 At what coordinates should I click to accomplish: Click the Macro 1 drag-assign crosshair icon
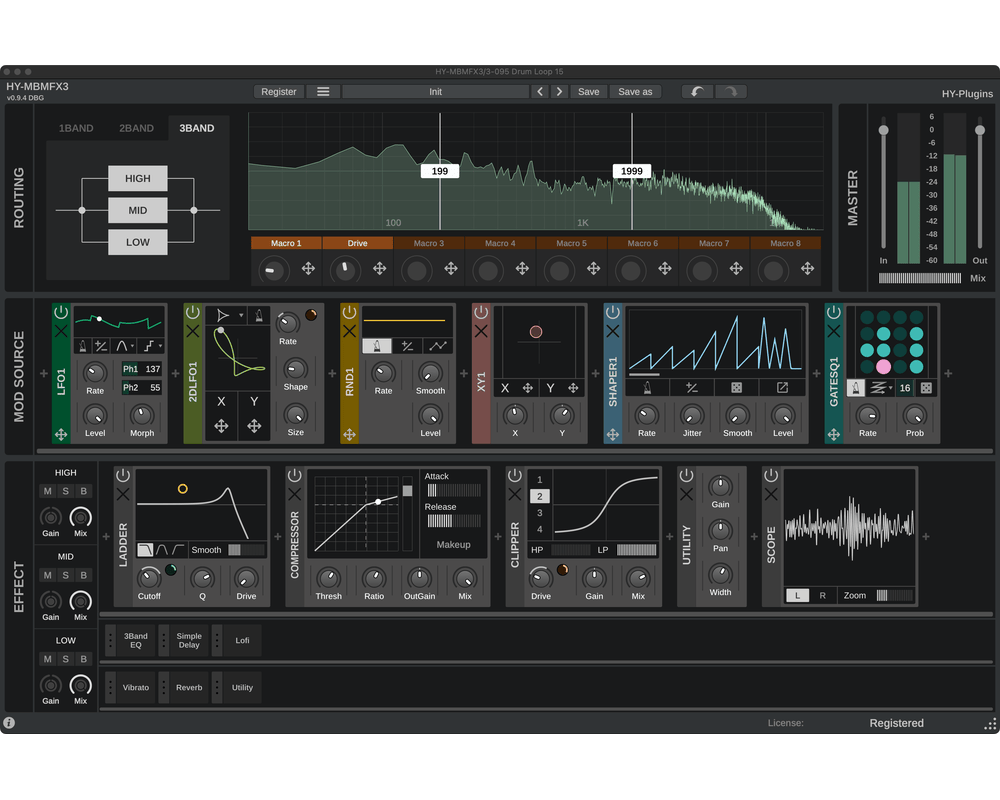tap(308, 269)
